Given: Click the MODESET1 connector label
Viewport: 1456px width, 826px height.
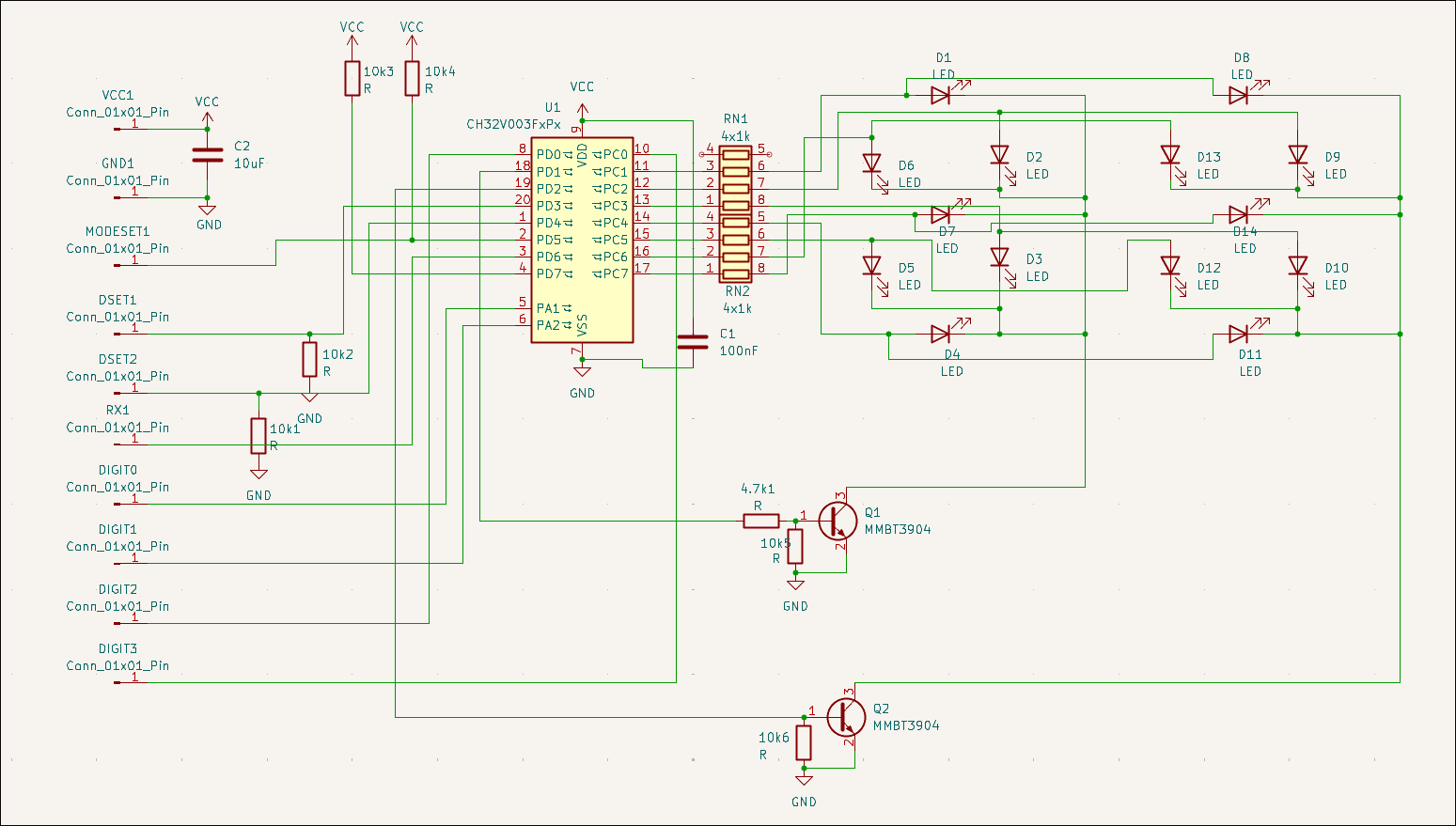Looking at the screenshot, I should click(117, 231).
